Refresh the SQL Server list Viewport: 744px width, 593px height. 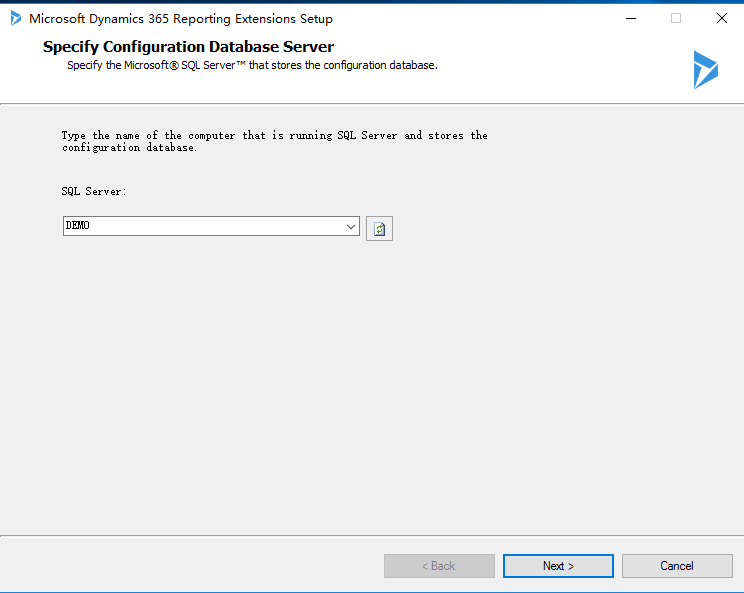(x=379, y=229)
